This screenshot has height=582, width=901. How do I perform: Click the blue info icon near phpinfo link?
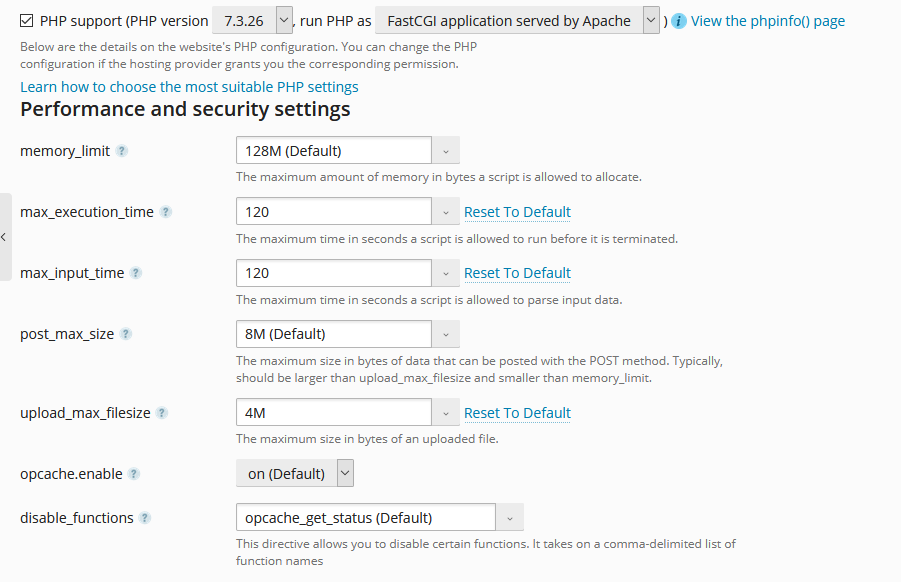[679, 20]
